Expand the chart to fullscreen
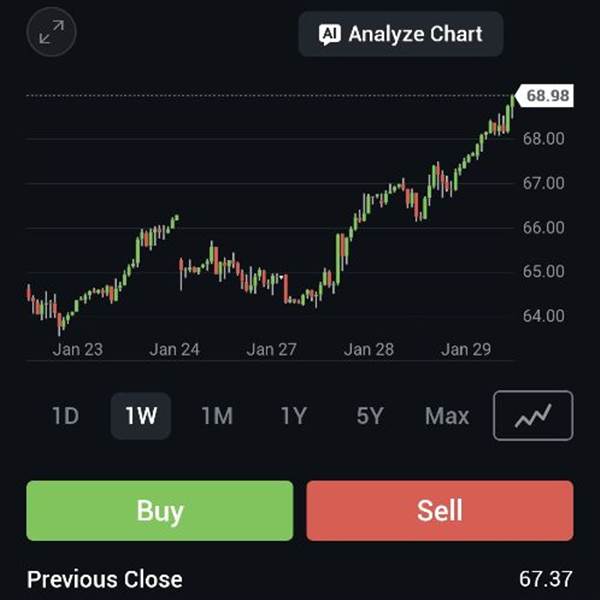 pos(51,35)
